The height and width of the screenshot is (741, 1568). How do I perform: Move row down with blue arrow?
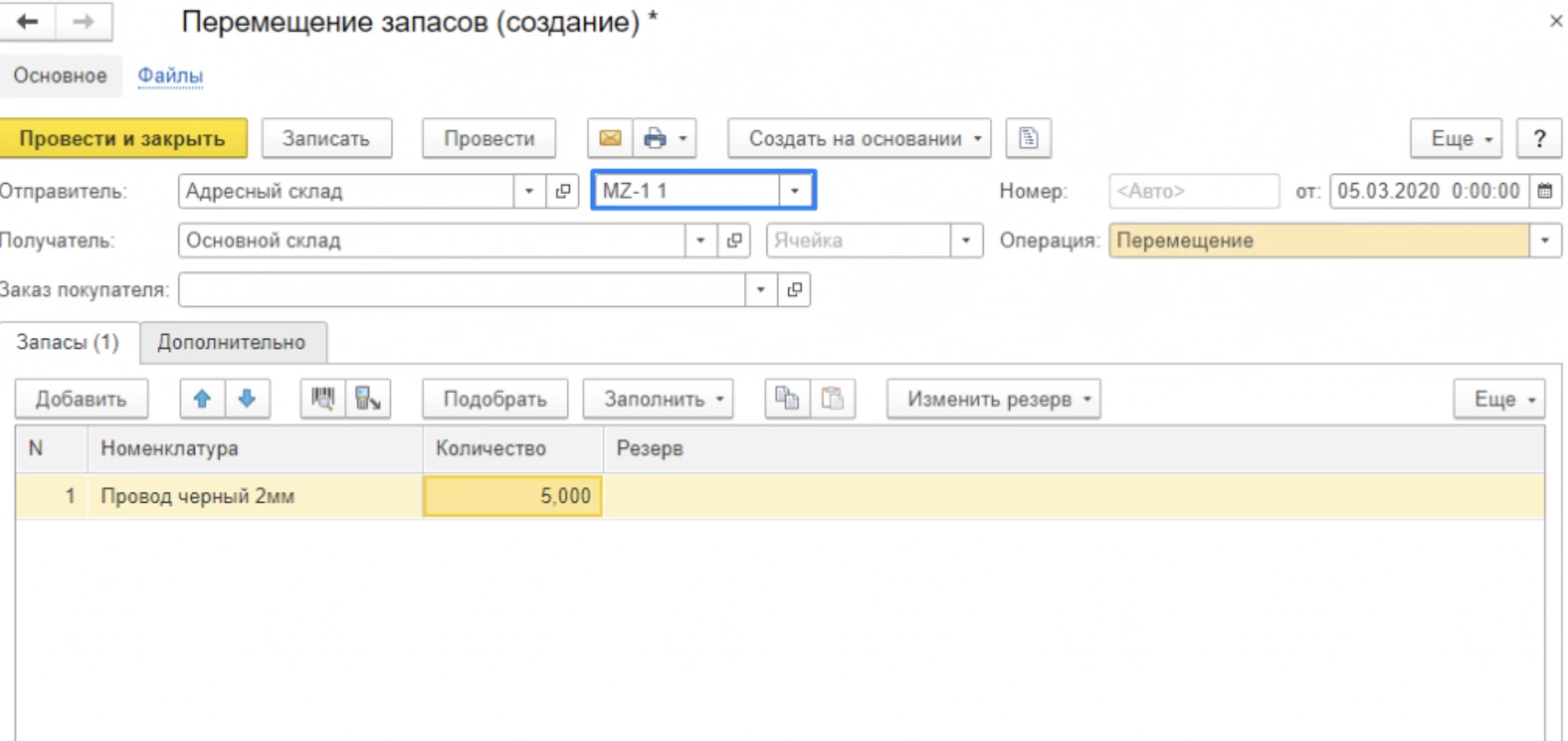point(247,399)
